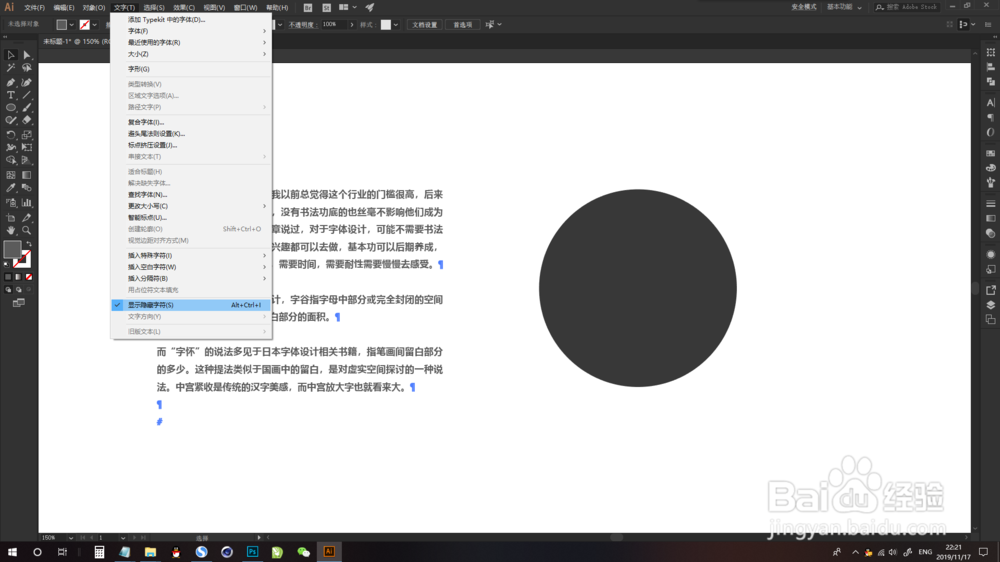Open the Effect menu

point(184,8)
